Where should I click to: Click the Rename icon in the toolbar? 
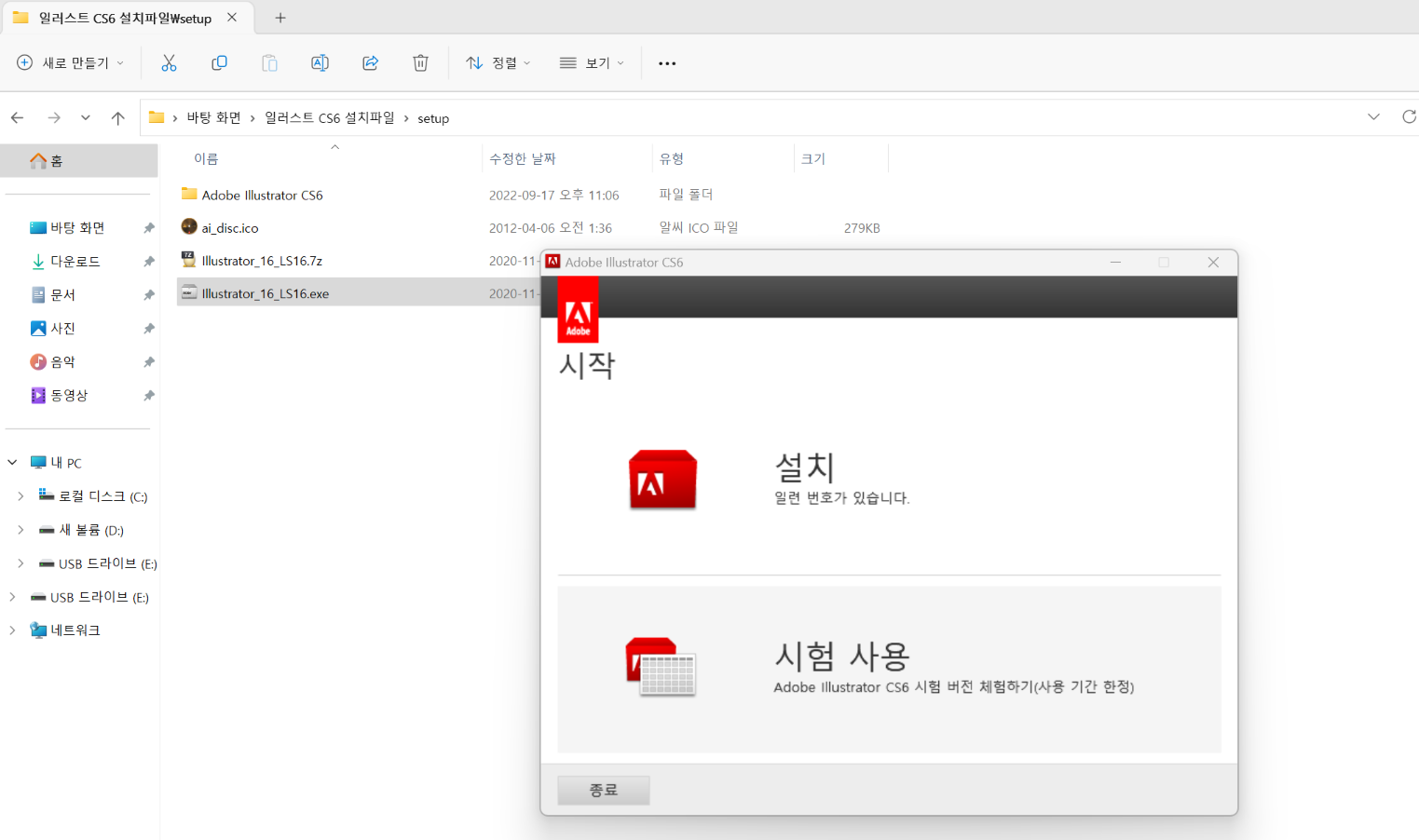point(320,63)
